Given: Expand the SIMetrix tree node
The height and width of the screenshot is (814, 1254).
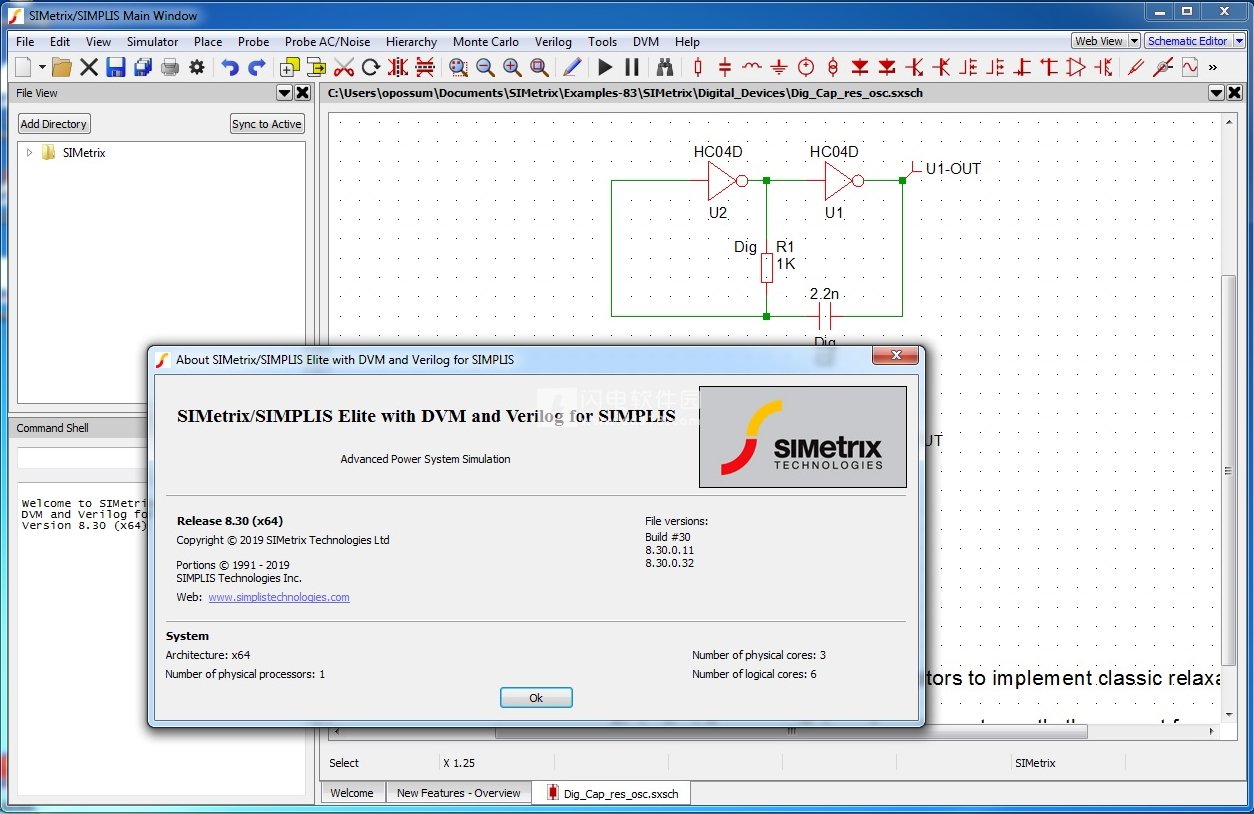Looking at the screenshot, I should coord(29,153).
